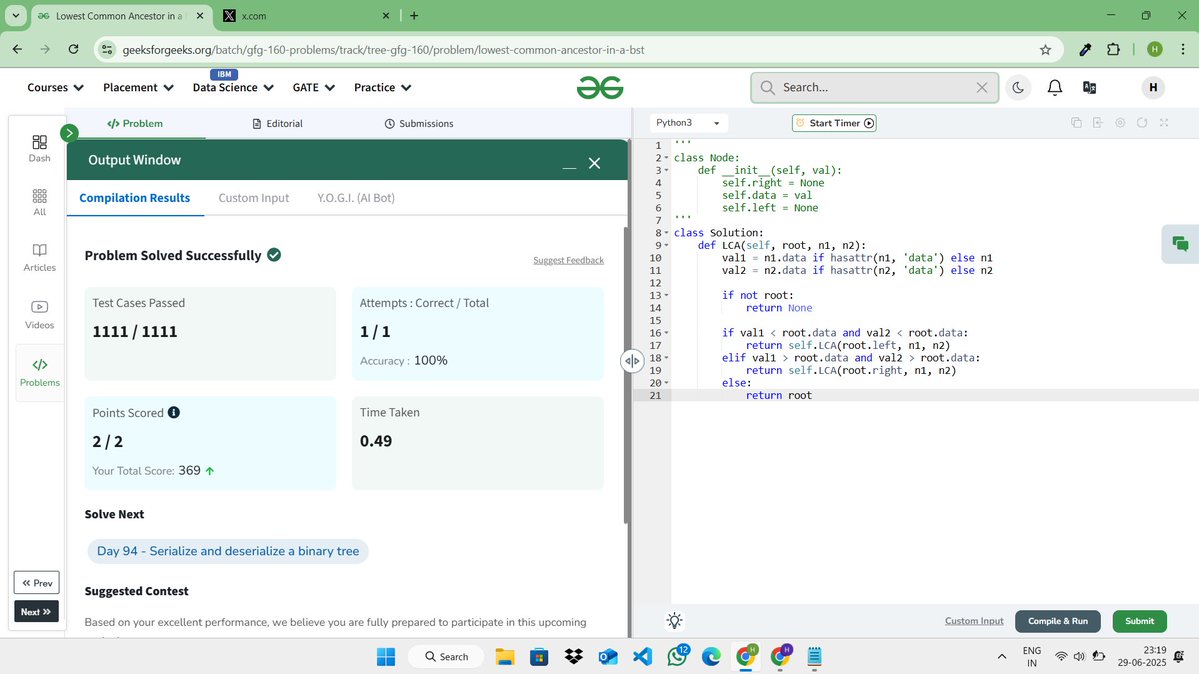Image resolution: width=1199 pixels, height=674 pixels.
Task: Copy code using the editor copy icon
Action: [x=1076, y=122]
